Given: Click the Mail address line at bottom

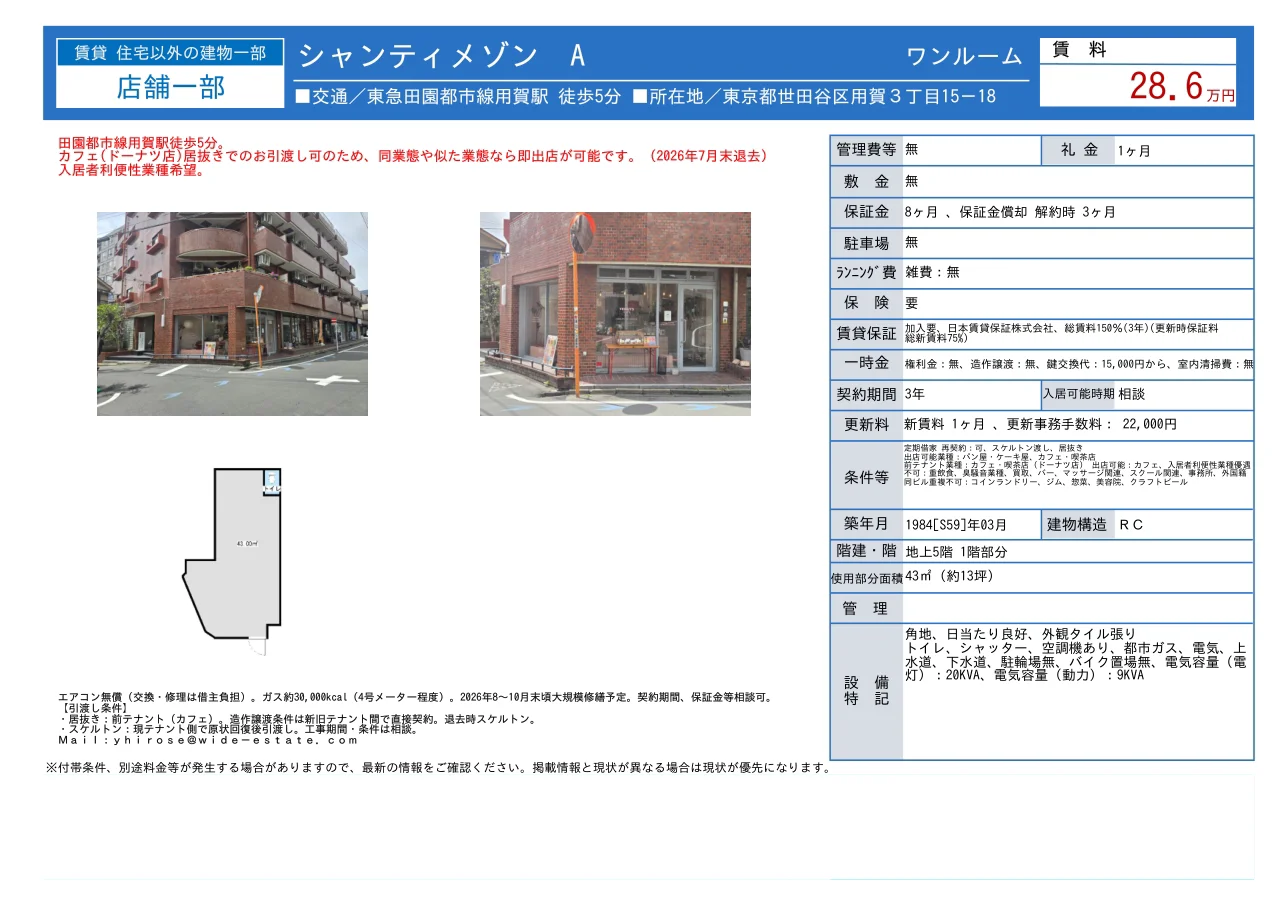Looking at the screenshot, I should point(208,740).
